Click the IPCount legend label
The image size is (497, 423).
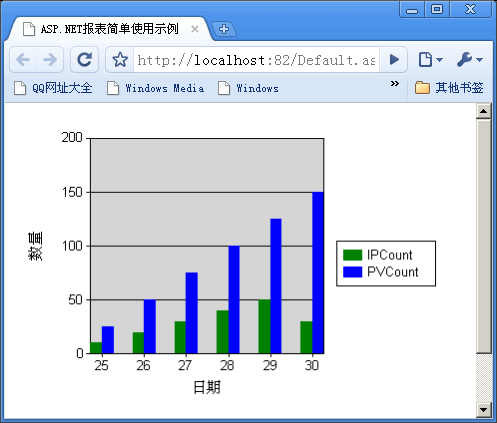click(x=390, y=255)
